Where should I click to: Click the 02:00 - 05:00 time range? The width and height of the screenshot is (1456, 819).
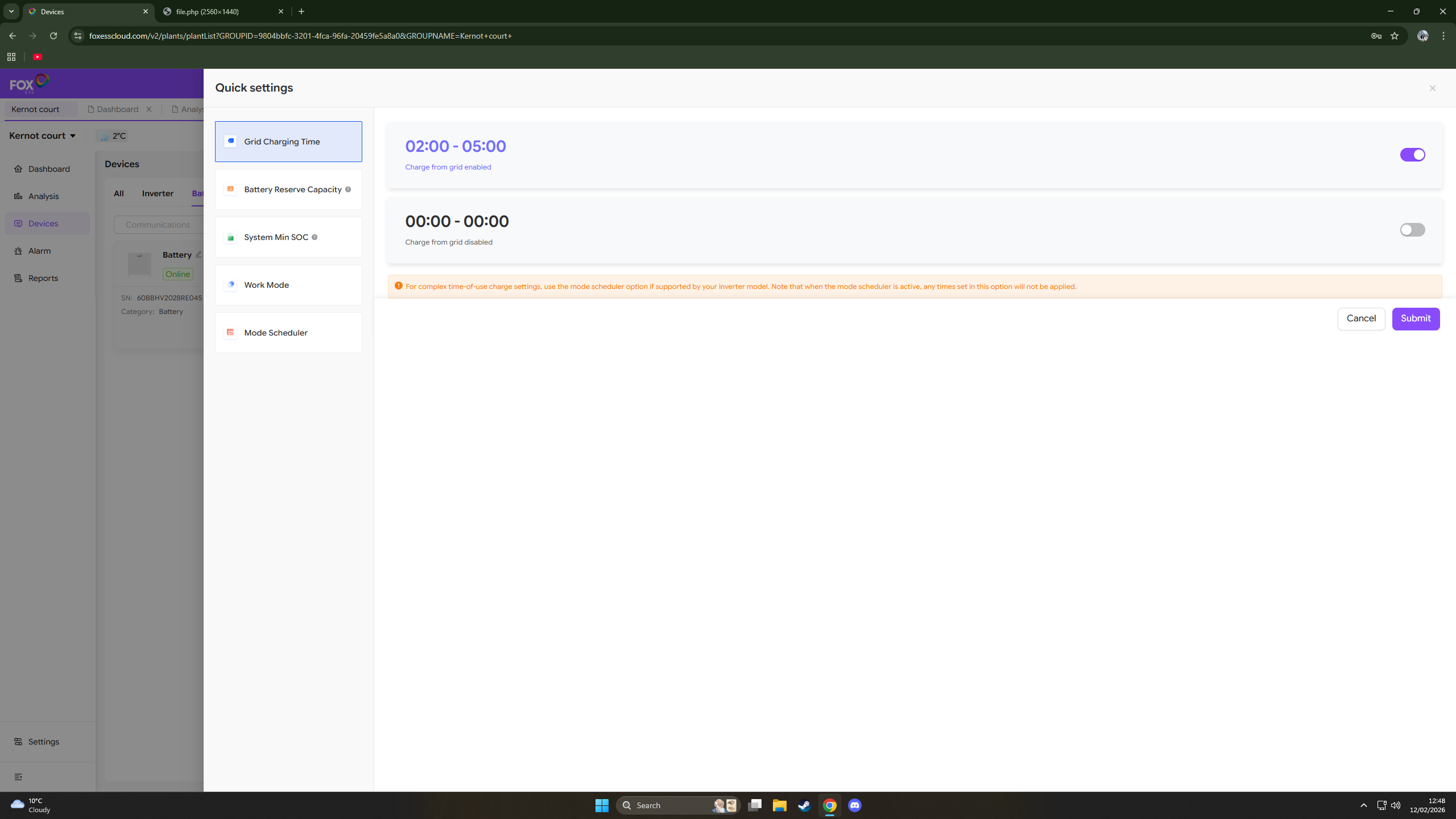[x=456, y=146]
